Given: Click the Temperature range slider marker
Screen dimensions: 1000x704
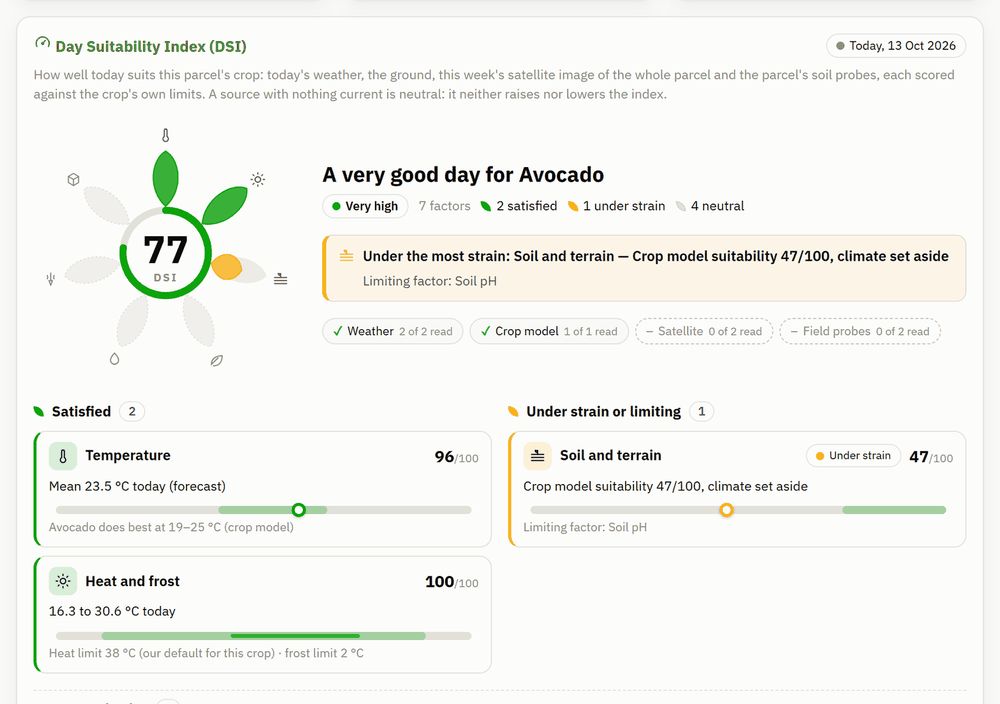Looking at the screenshot, I should pos(298,510).
